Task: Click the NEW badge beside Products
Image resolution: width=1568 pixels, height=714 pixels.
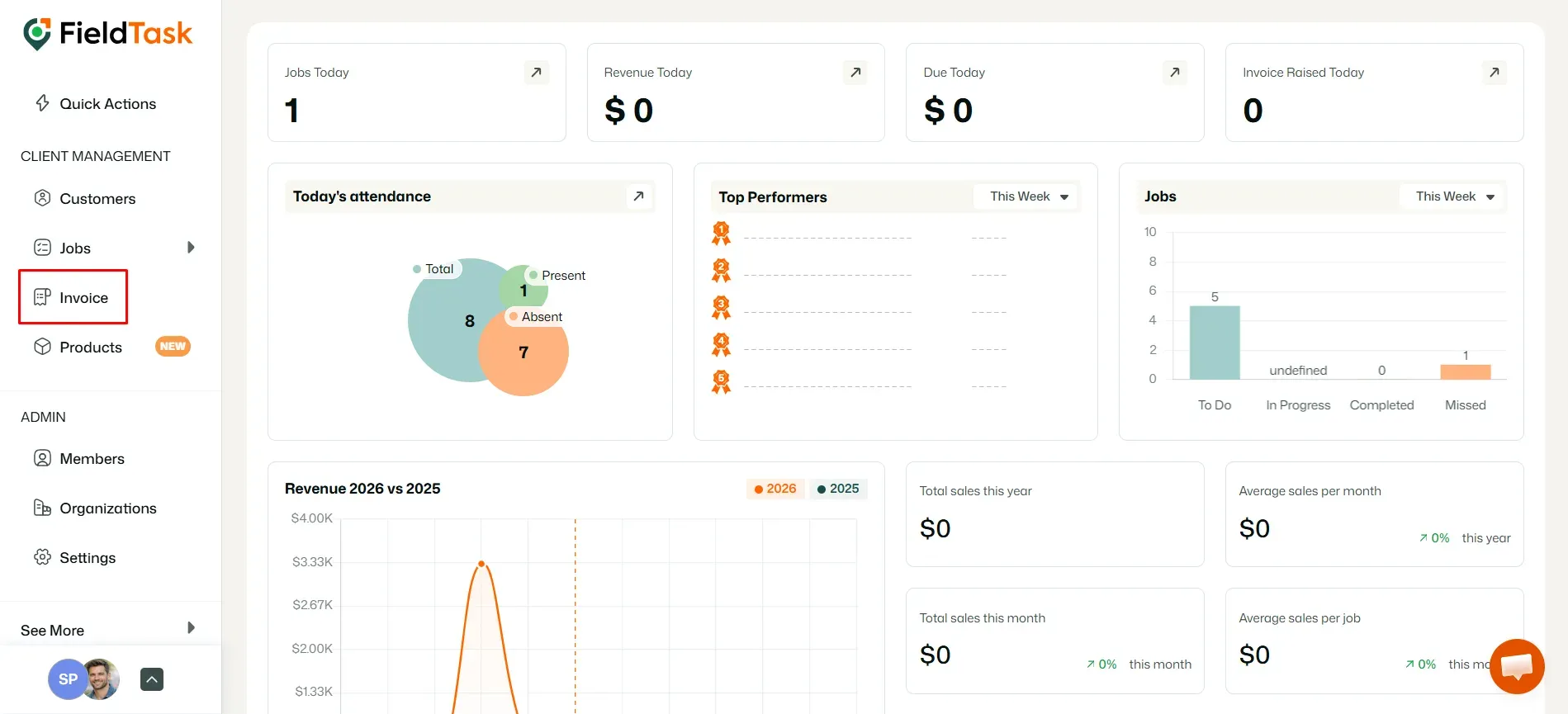Action: coord(173,347)
